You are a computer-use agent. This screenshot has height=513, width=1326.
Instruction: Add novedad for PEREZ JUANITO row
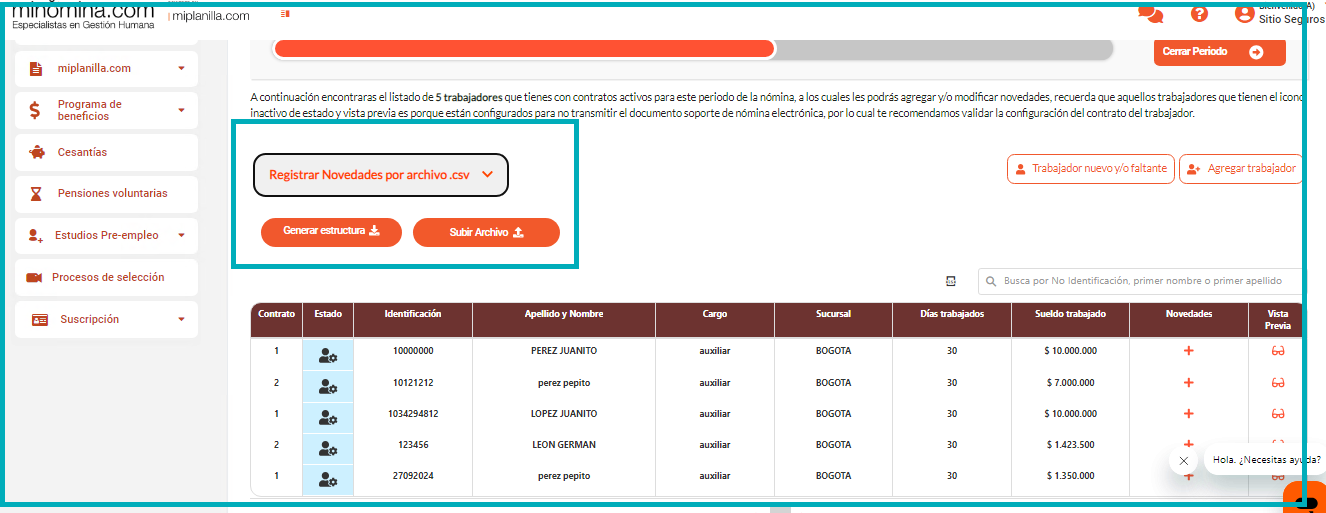coord(1188,352)
